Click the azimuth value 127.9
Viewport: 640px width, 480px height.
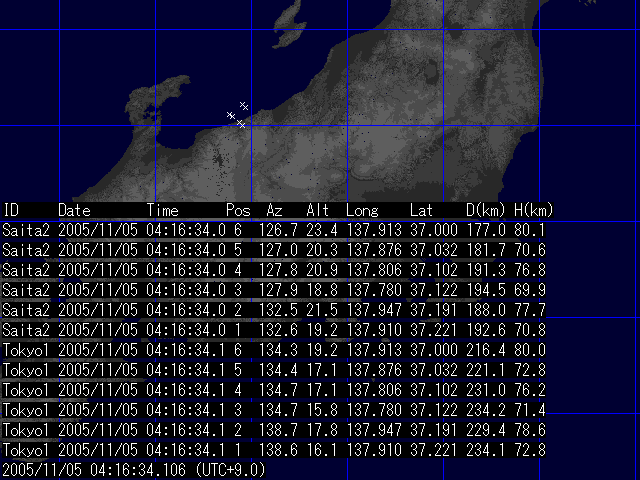pos(278,290)
